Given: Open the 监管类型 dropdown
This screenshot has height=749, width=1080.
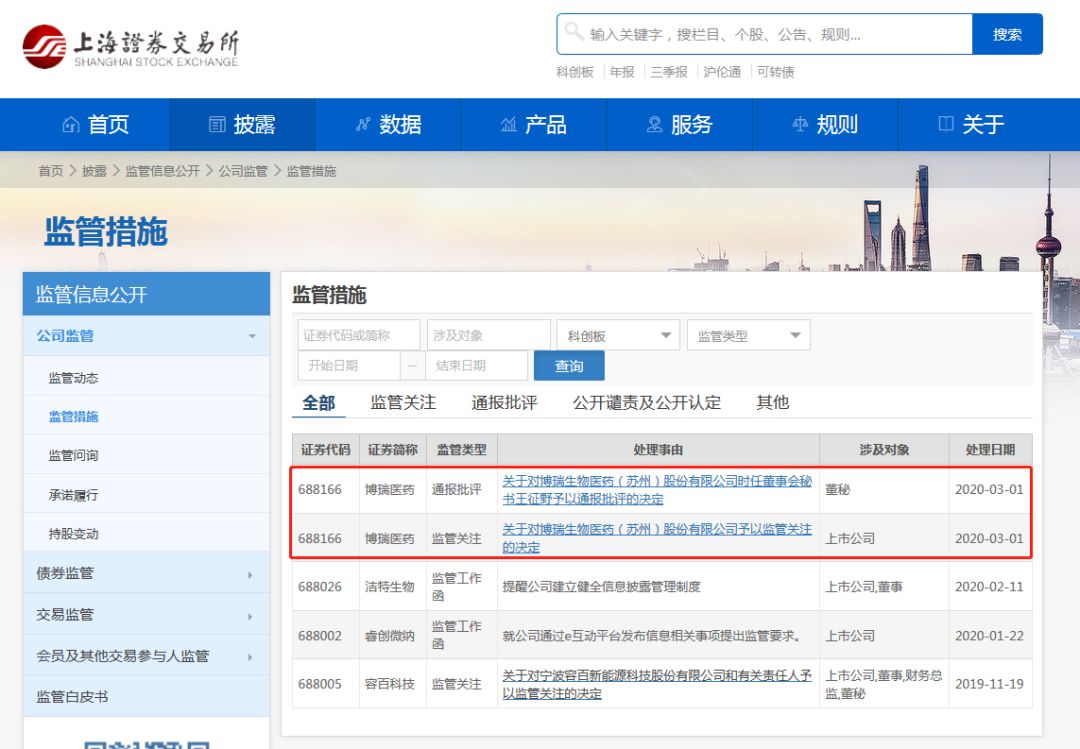Looking at the screenshot, I should click(749, 336).
